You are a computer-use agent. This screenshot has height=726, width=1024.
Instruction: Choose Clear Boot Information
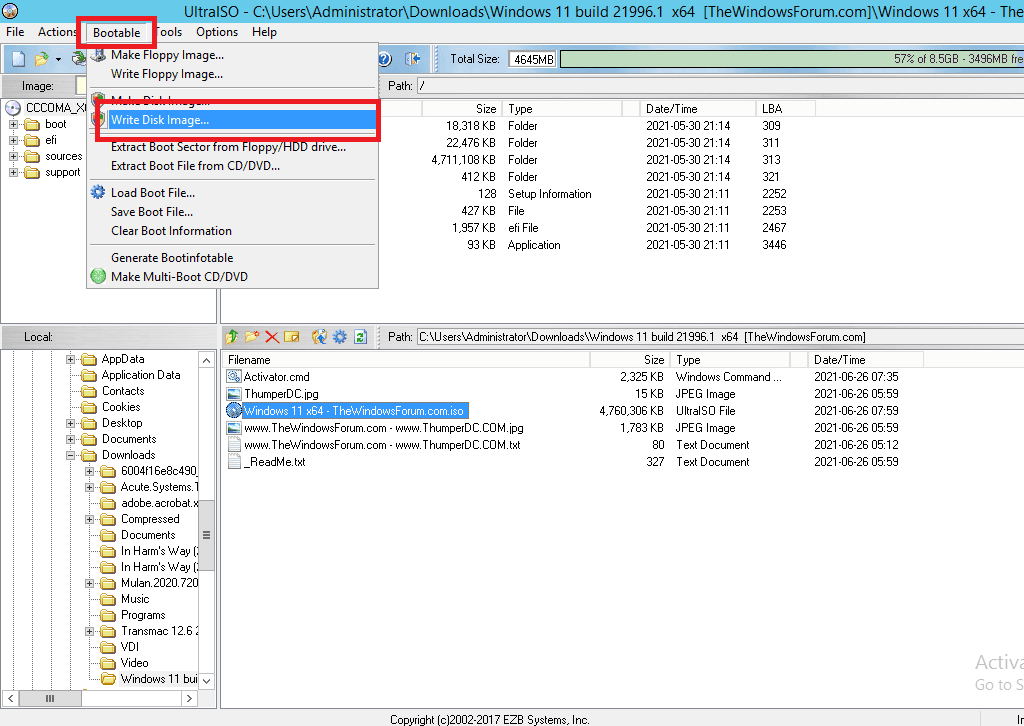(232, 230)
